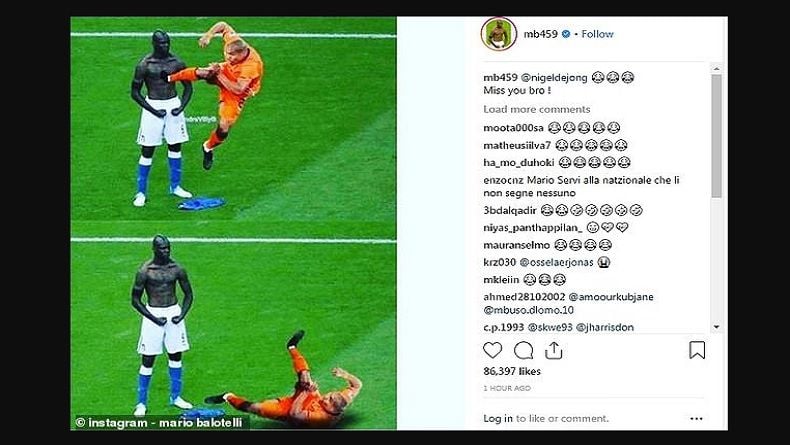
Task: Open the three-dots more options menu
Action: pos(696,418)
